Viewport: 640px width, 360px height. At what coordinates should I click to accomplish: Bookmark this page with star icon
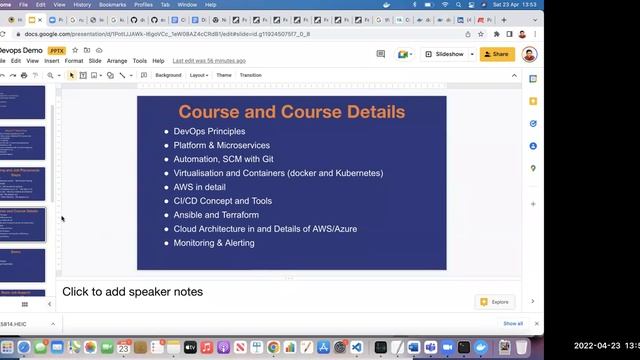point(481,34)
